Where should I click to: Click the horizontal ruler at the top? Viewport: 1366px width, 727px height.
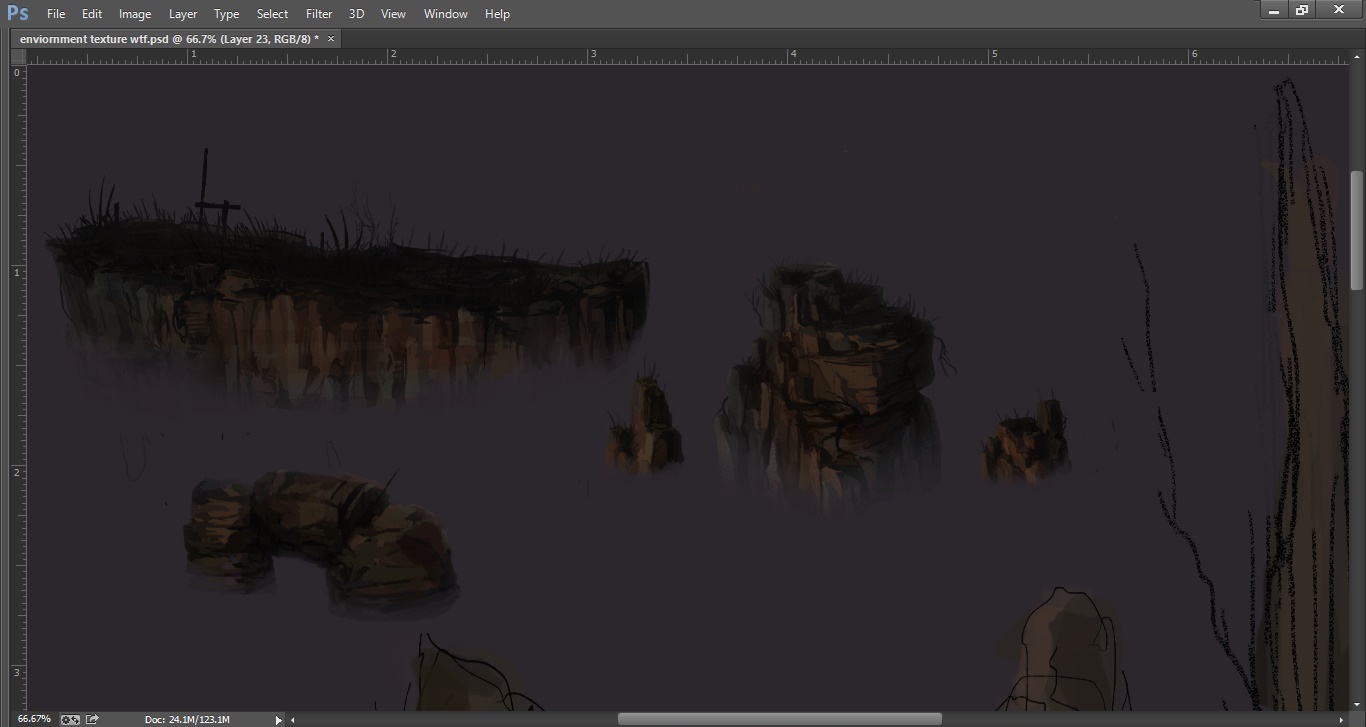coord(688,57)
